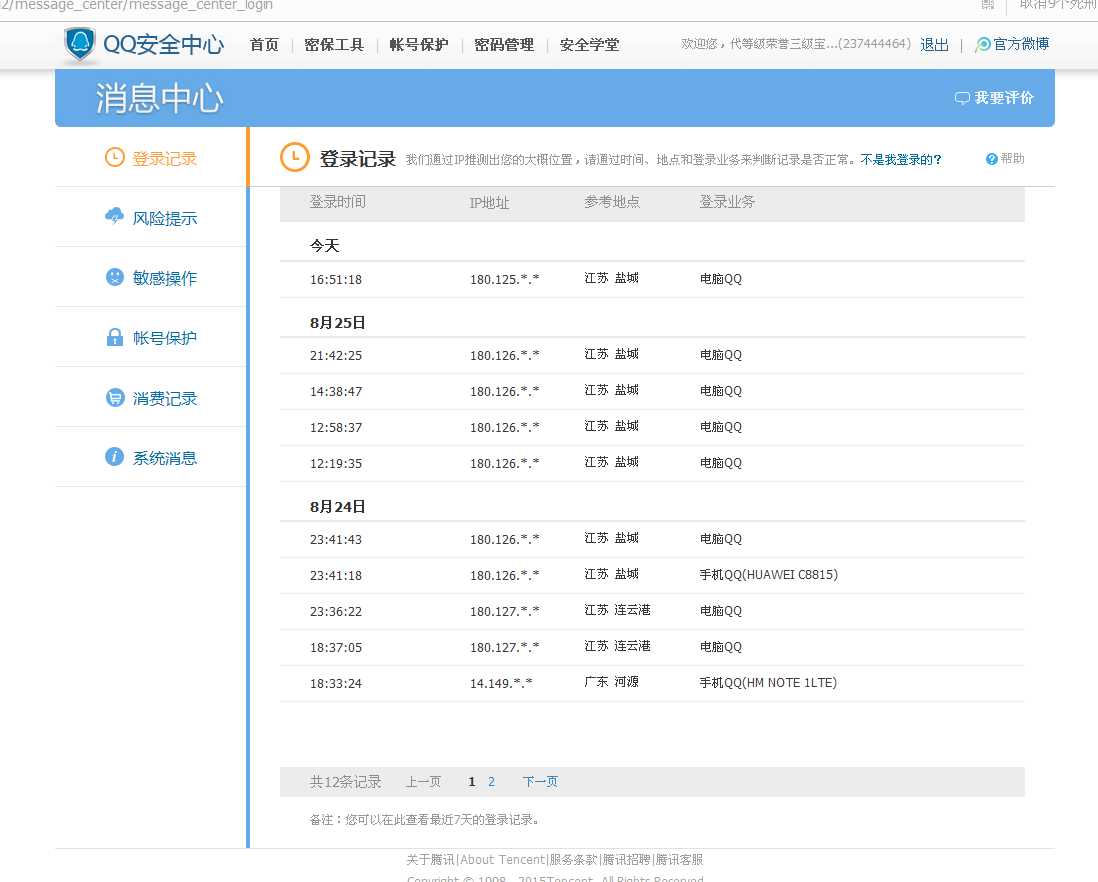Click the question mark help icon

click(x=992, y=159)
